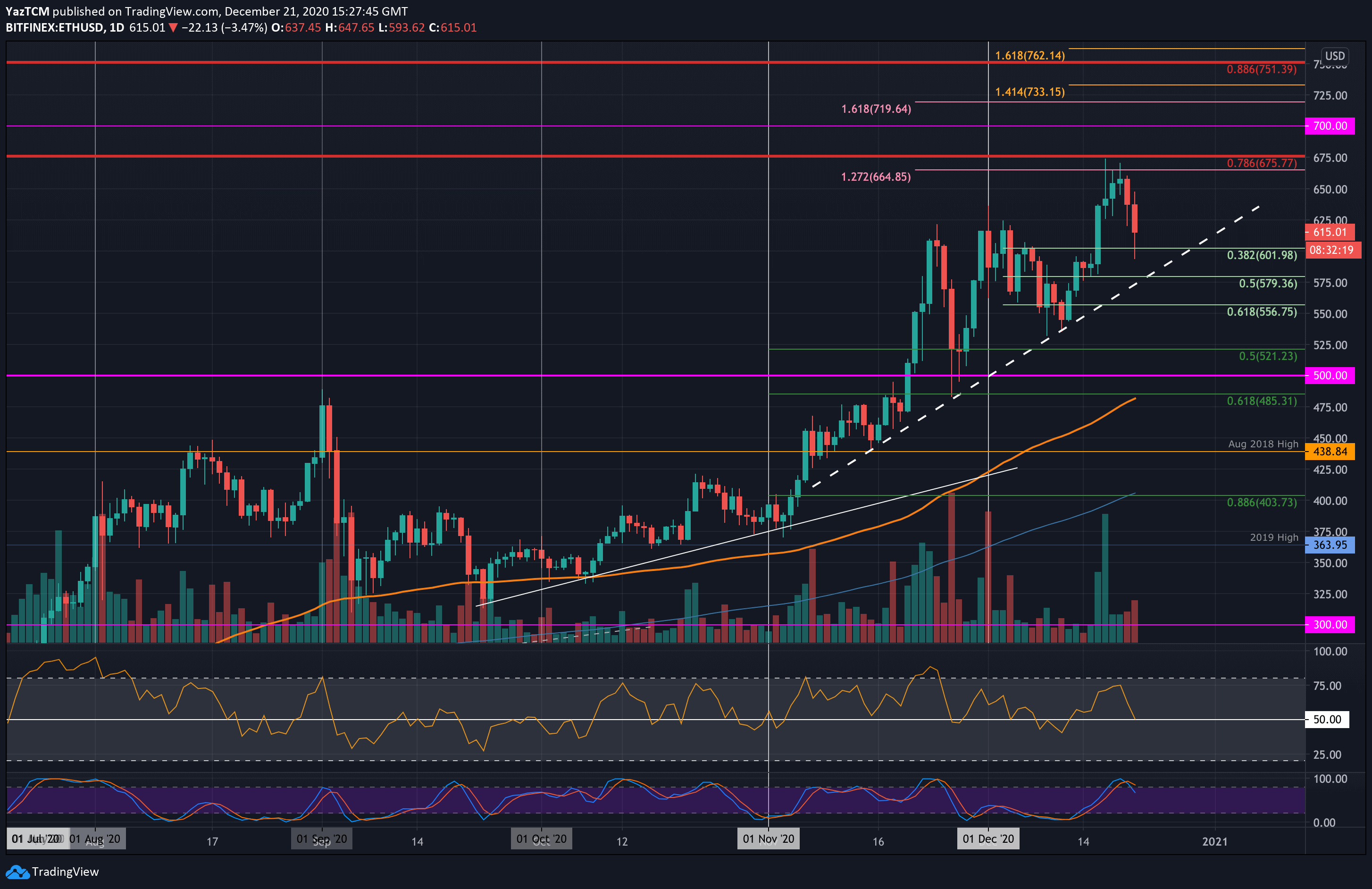The width and height of the screenshot is (1372, 889).
Task: Click the 01 Jul '20 date marker
Action: (37, 839)
